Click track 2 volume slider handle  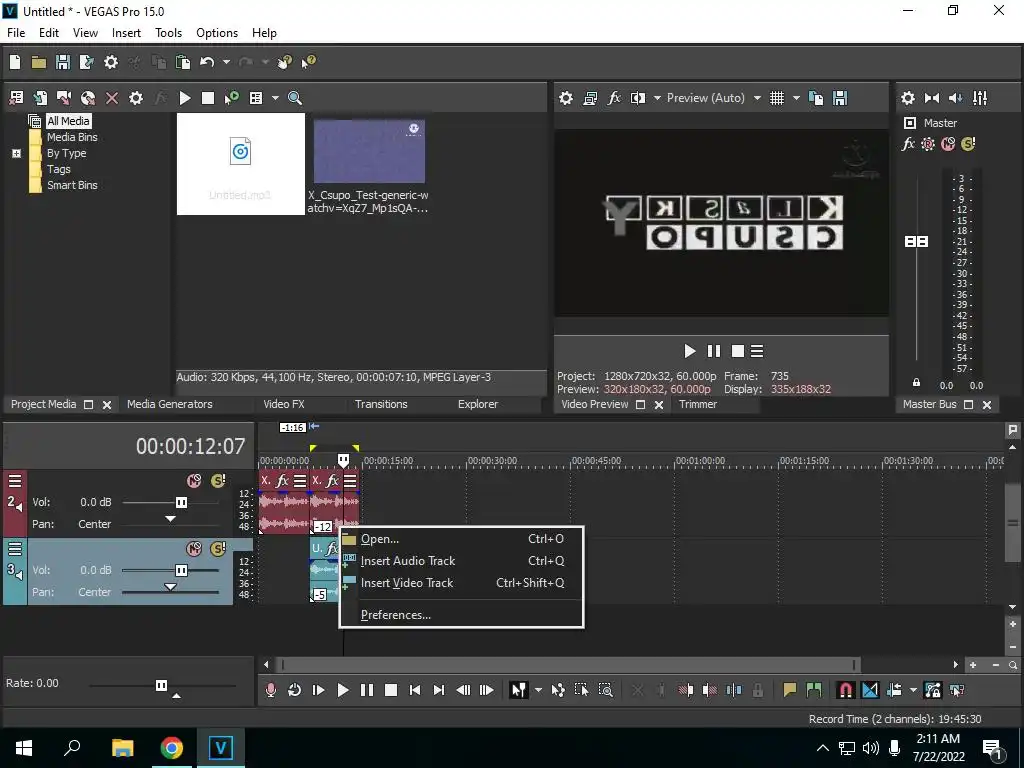point(181,502)
